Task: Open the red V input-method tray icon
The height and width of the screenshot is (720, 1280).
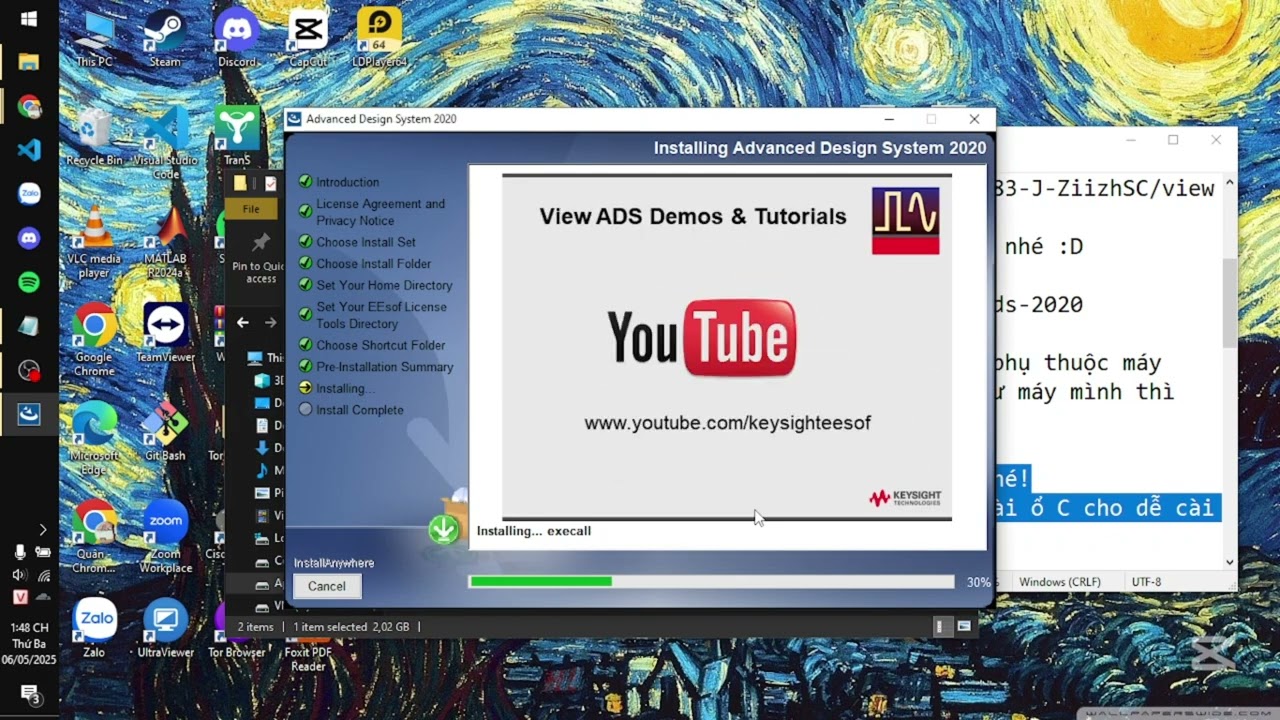Action: coord(19,597)
